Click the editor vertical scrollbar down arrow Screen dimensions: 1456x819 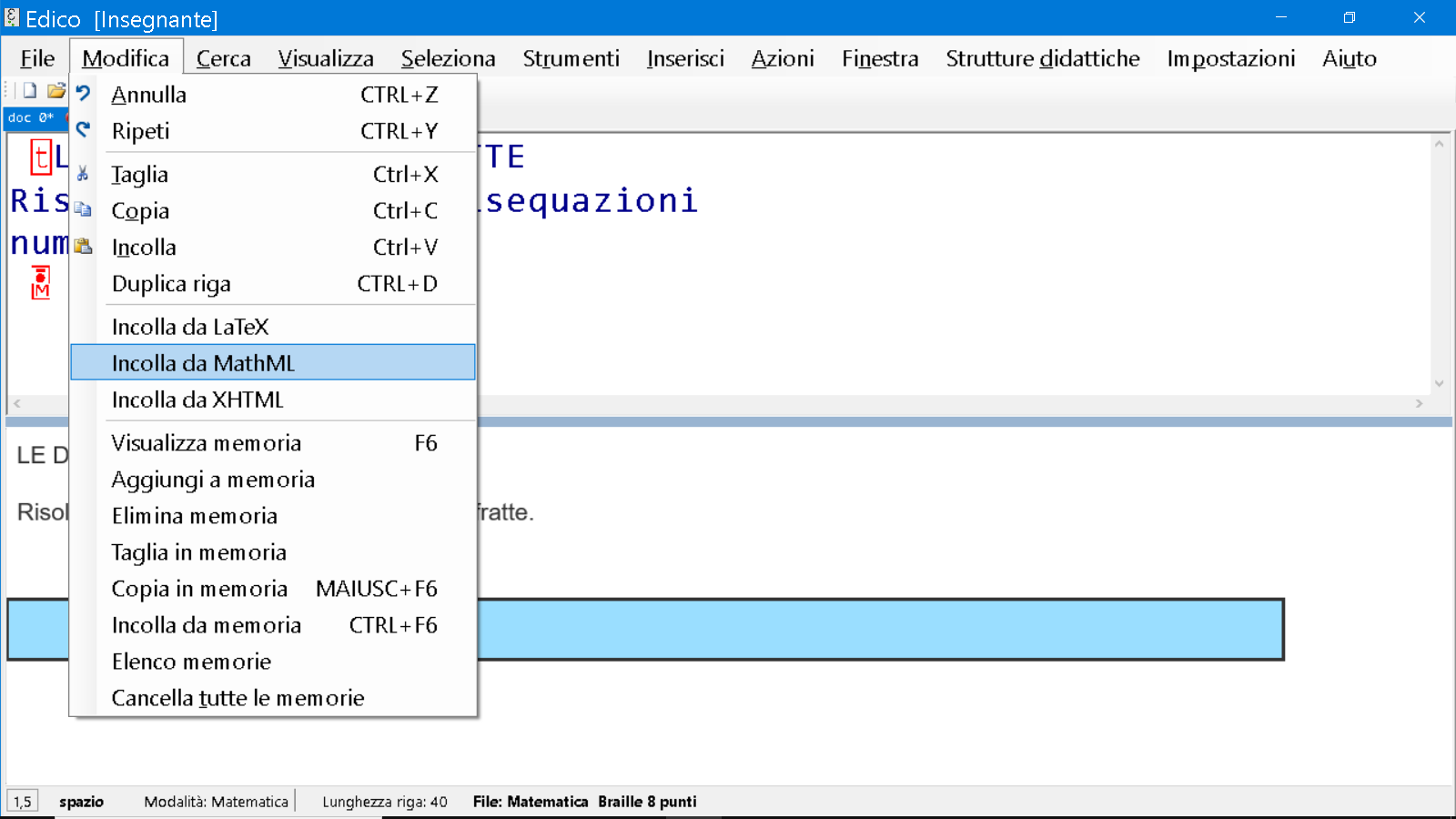pos(1439,384)
